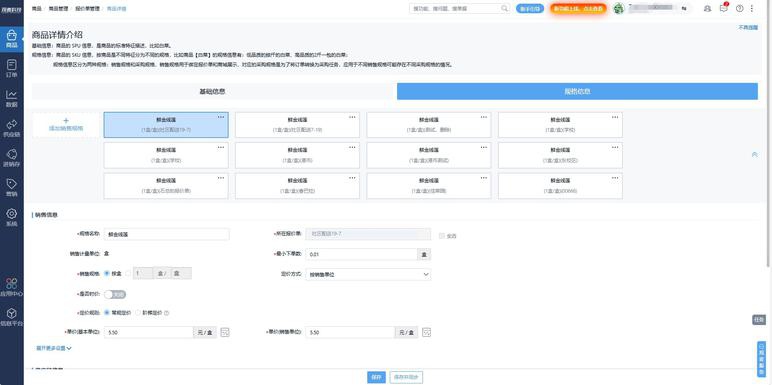Click the vertical blue side tab at bottom right
This screenshot has height=385, width=772.
point(761,359)
